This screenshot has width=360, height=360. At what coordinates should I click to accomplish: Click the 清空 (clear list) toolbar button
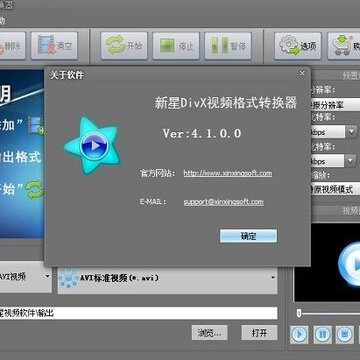tap(54, 46)
